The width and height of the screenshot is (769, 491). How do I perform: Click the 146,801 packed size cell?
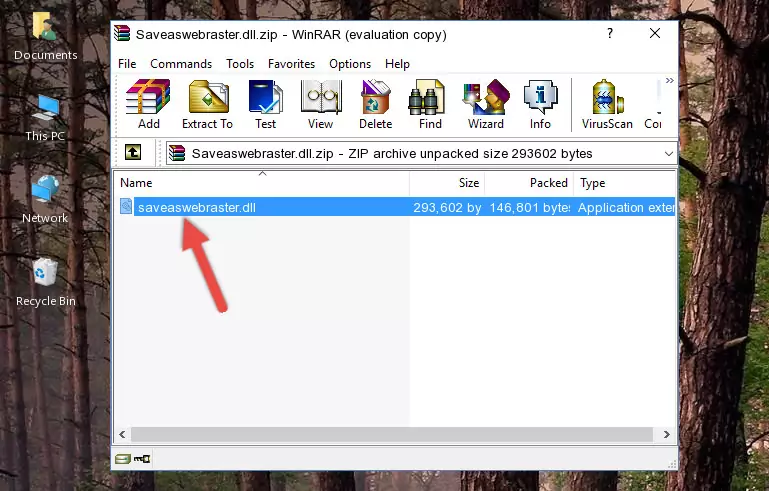coord(530,207)
